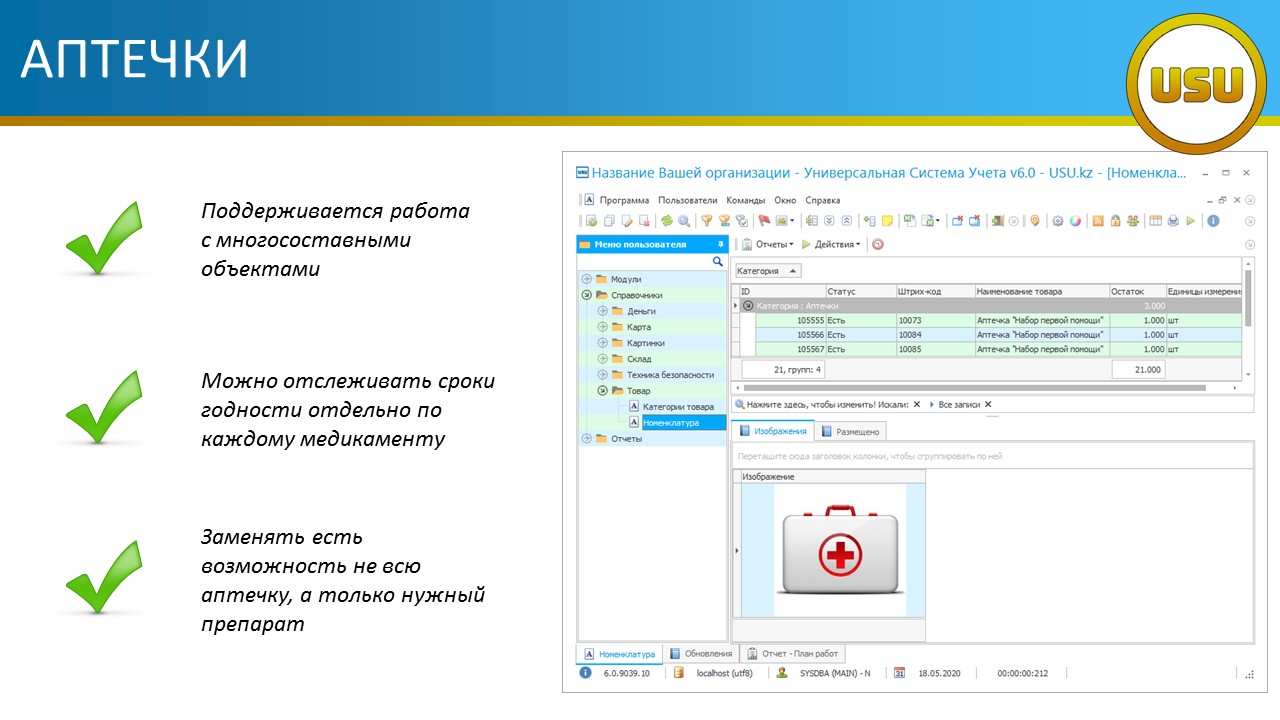Click the red circular icon beside Действия
The image size is (1280, 720).
[x=878, y=244]
